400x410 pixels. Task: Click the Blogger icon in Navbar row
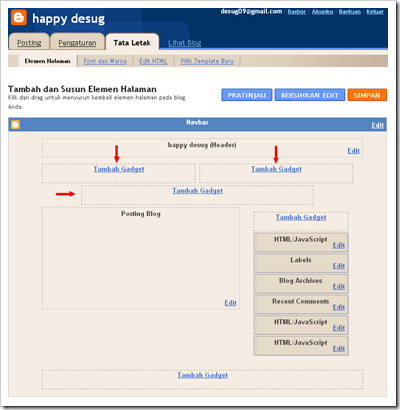click(x=15, y=125)
